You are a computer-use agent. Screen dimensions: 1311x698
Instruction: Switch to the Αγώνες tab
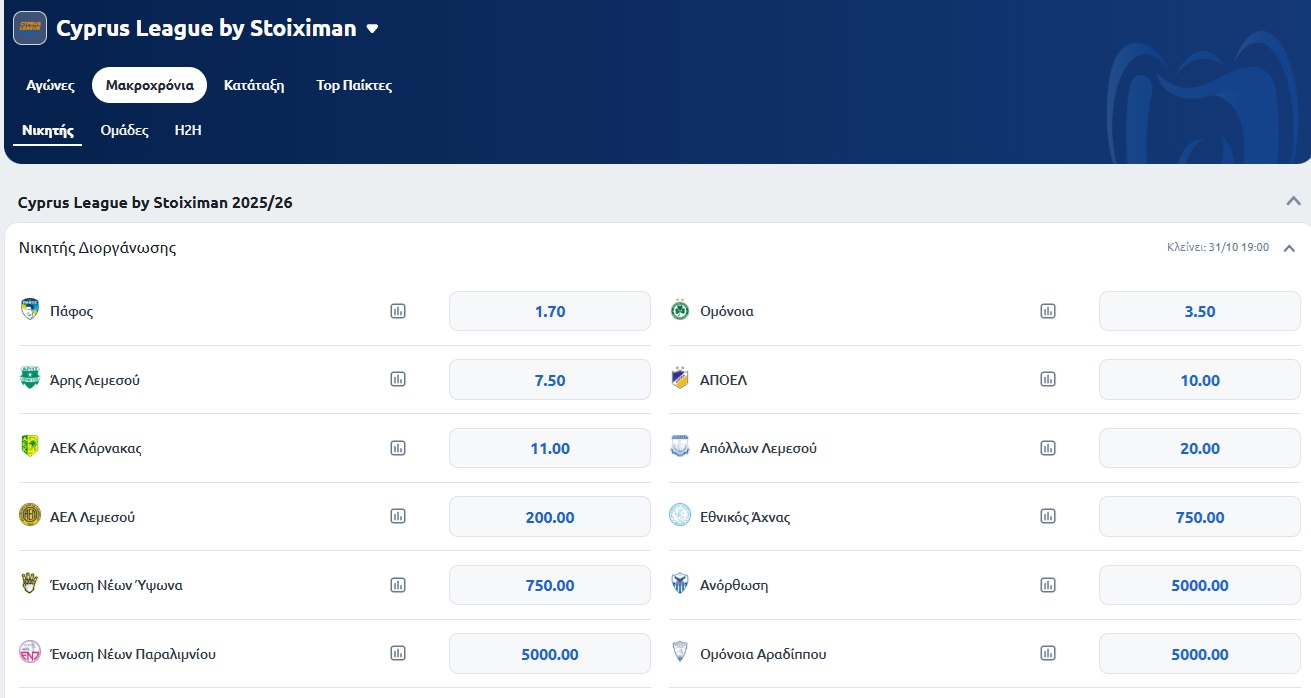click(50, 85)
